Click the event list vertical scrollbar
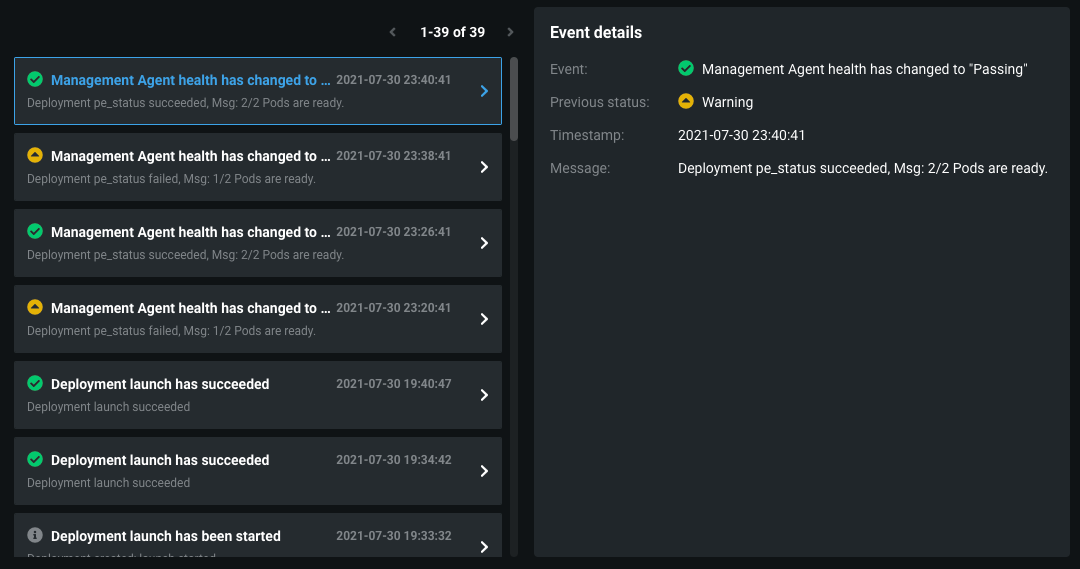The height and width of the screenshot is (569, 1080). click(x=514, y=98)
